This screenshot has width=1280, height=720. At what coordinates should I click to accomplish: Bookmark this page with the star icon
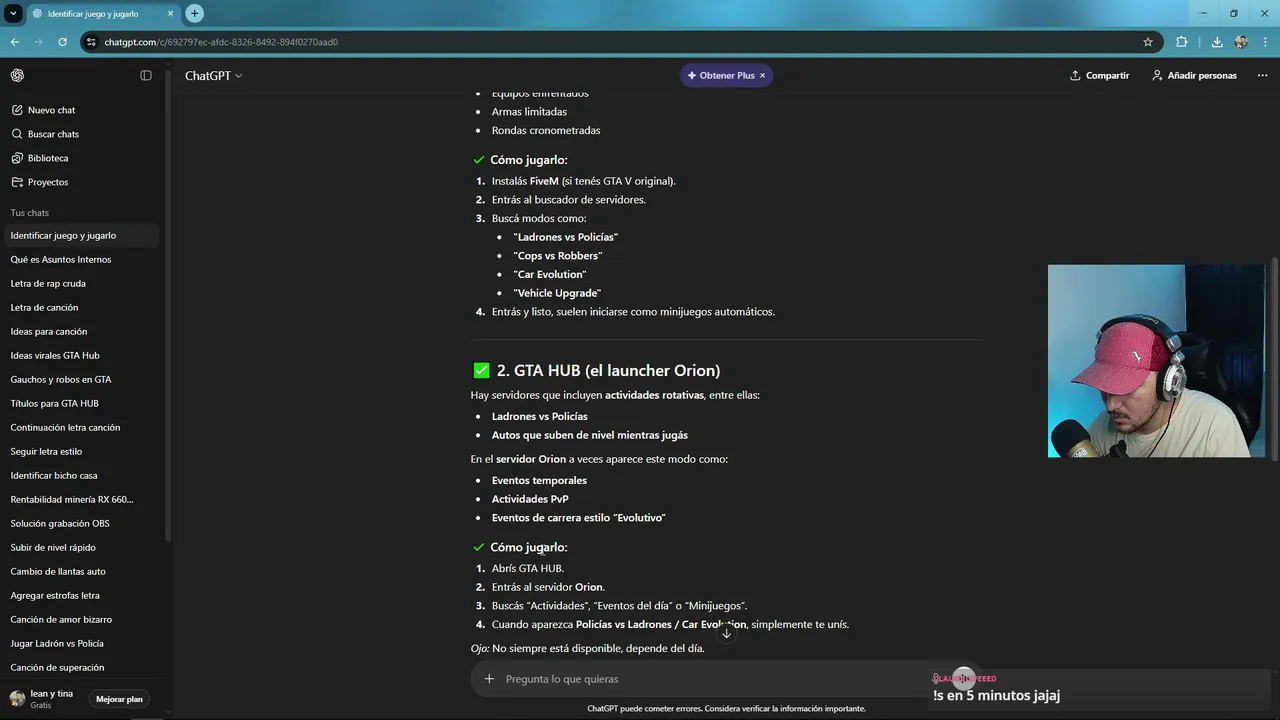[x=1148, y=42]
